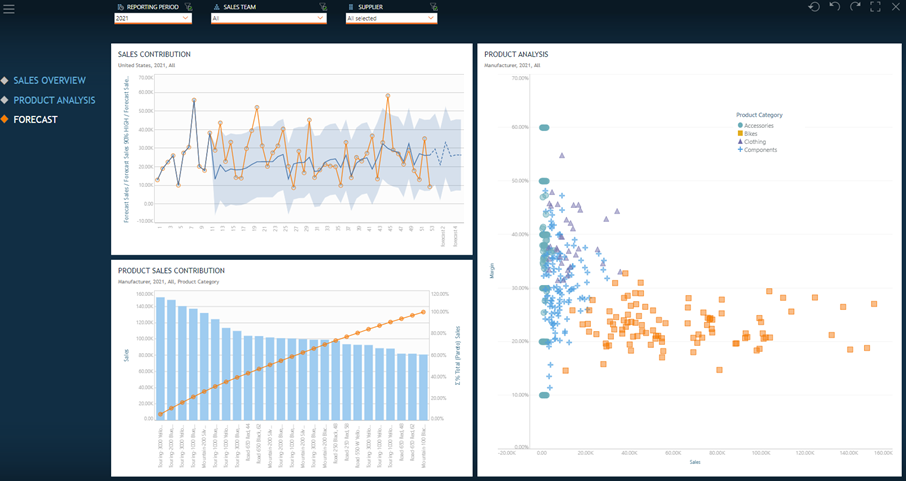Click the 160.00K label on scatter x-axis
The width and height of the screenshot is (906, 481).
[x=883, y=453]
